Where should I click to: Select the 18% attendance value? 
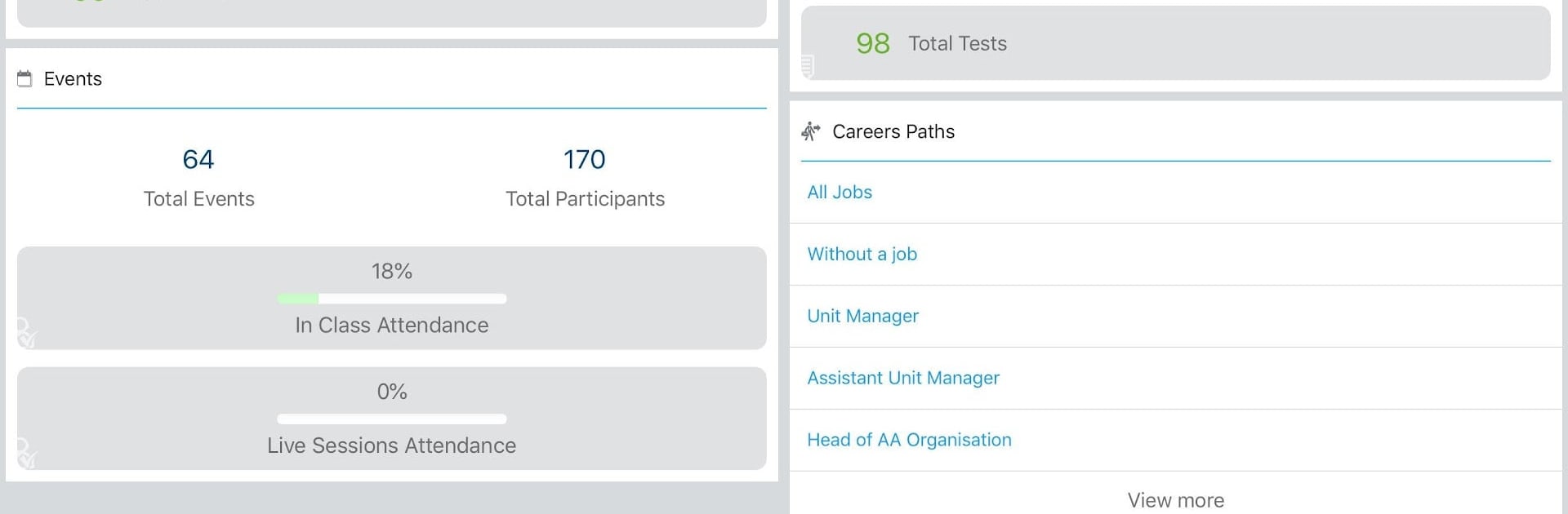(x=392, y=271)
